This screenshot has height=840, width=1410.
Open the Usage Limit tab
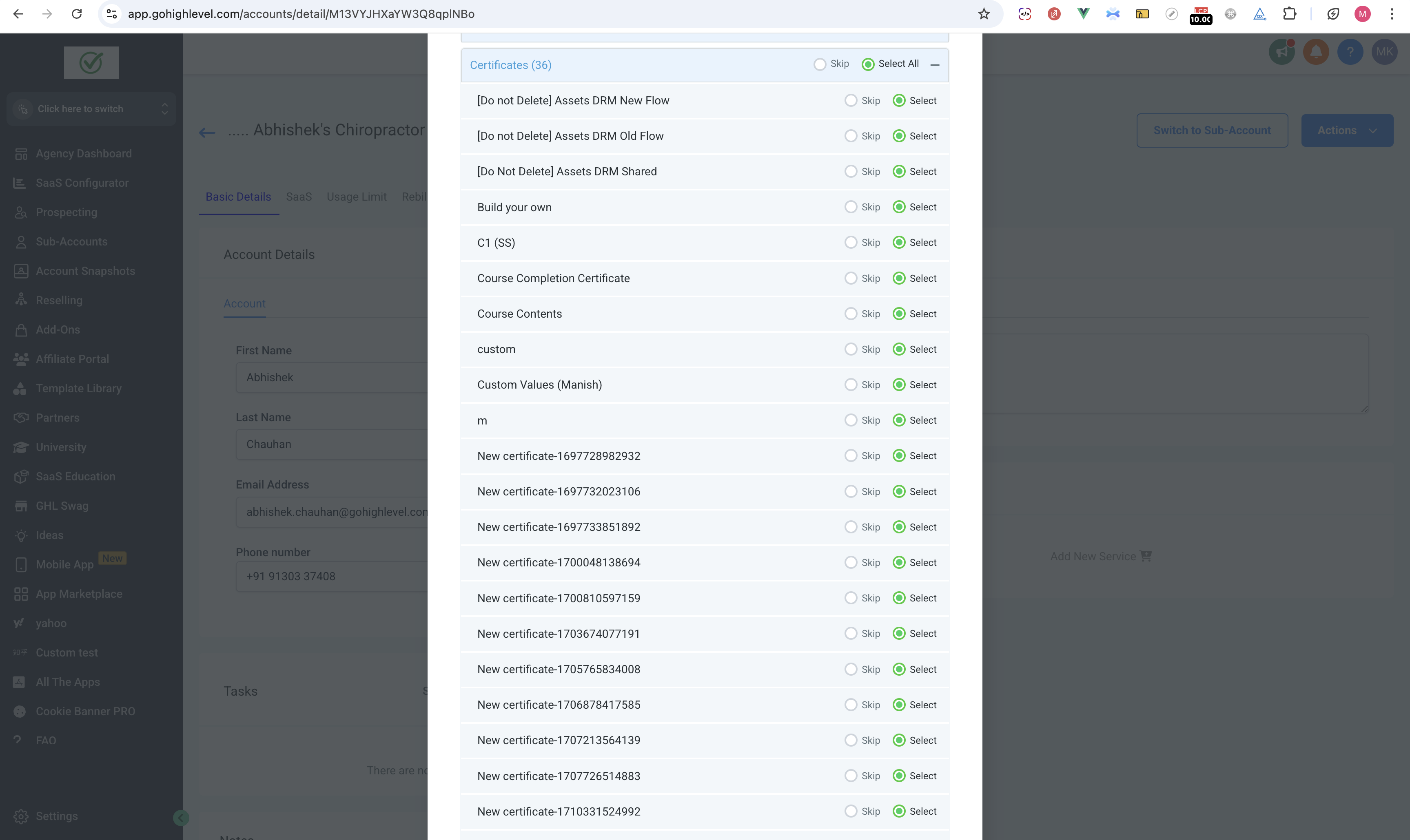(x=356, y=197)
